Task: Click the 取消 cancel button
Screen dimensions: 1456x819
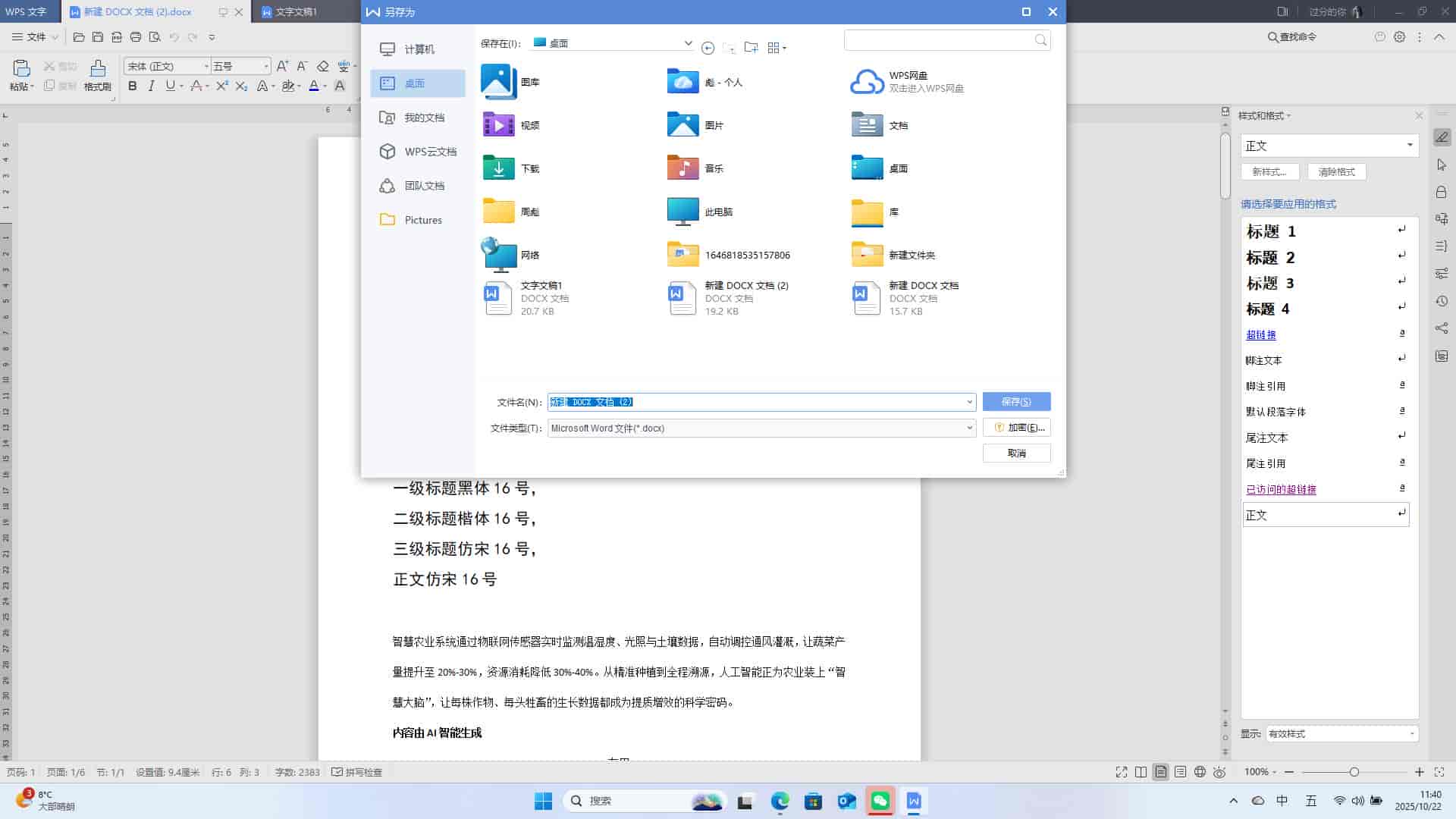Action: pyautogui.click(x=1016, y=453)
